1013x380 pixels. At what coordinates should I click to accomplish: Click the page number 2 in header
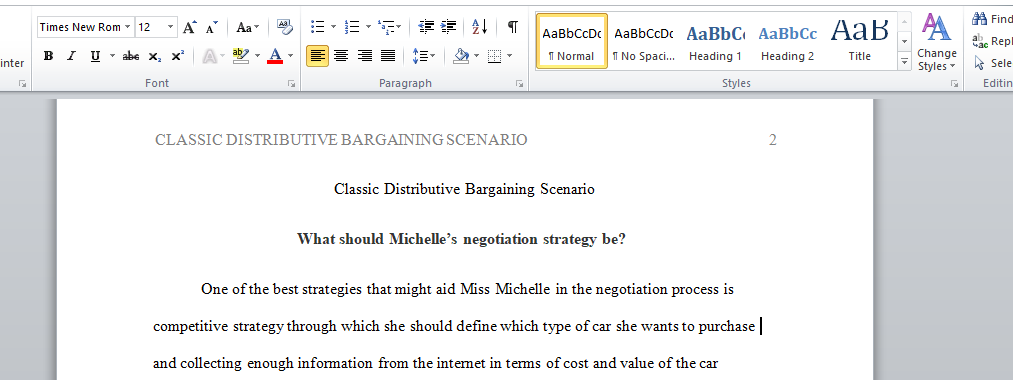pyautogui.click(x=773, y=140)
